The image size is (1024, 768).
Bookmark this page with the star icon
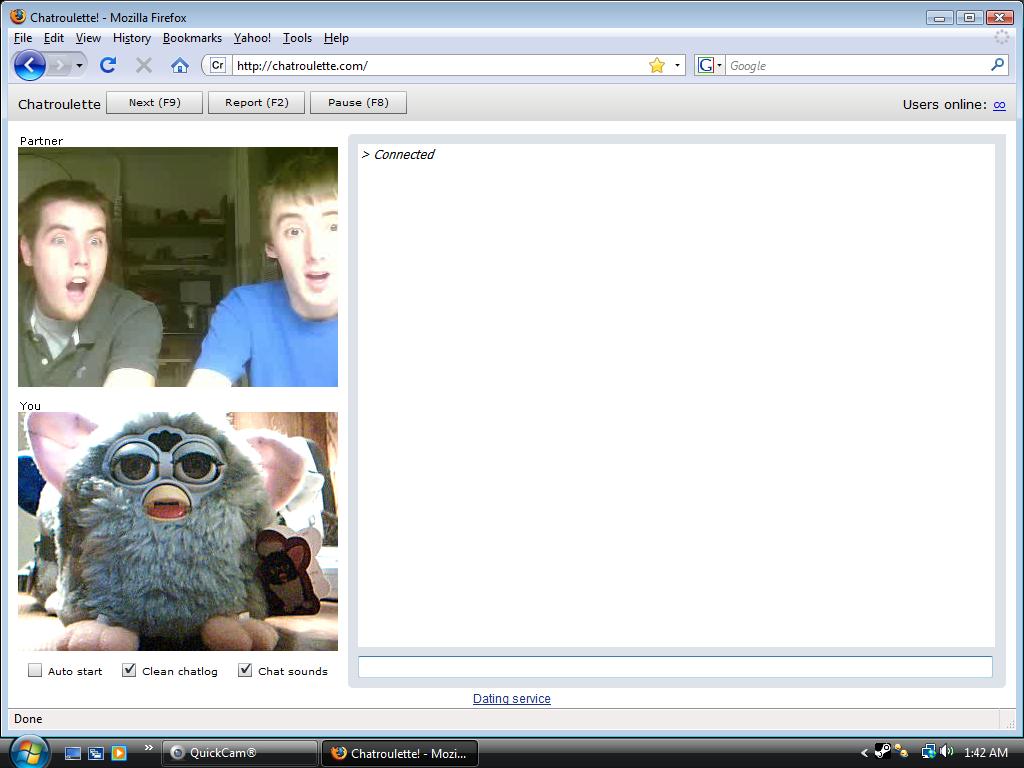pos(657,65)
